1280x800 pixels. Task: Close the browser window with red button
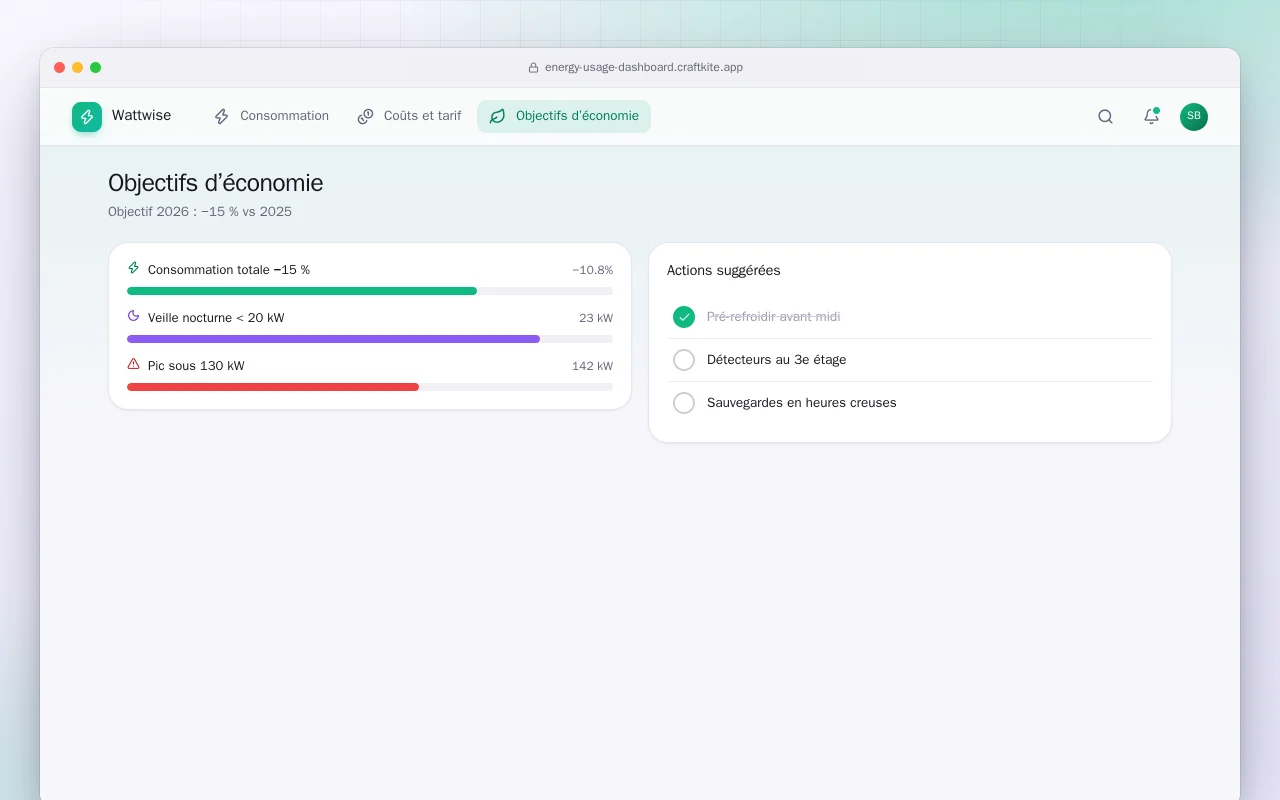[x=60, y=68]
